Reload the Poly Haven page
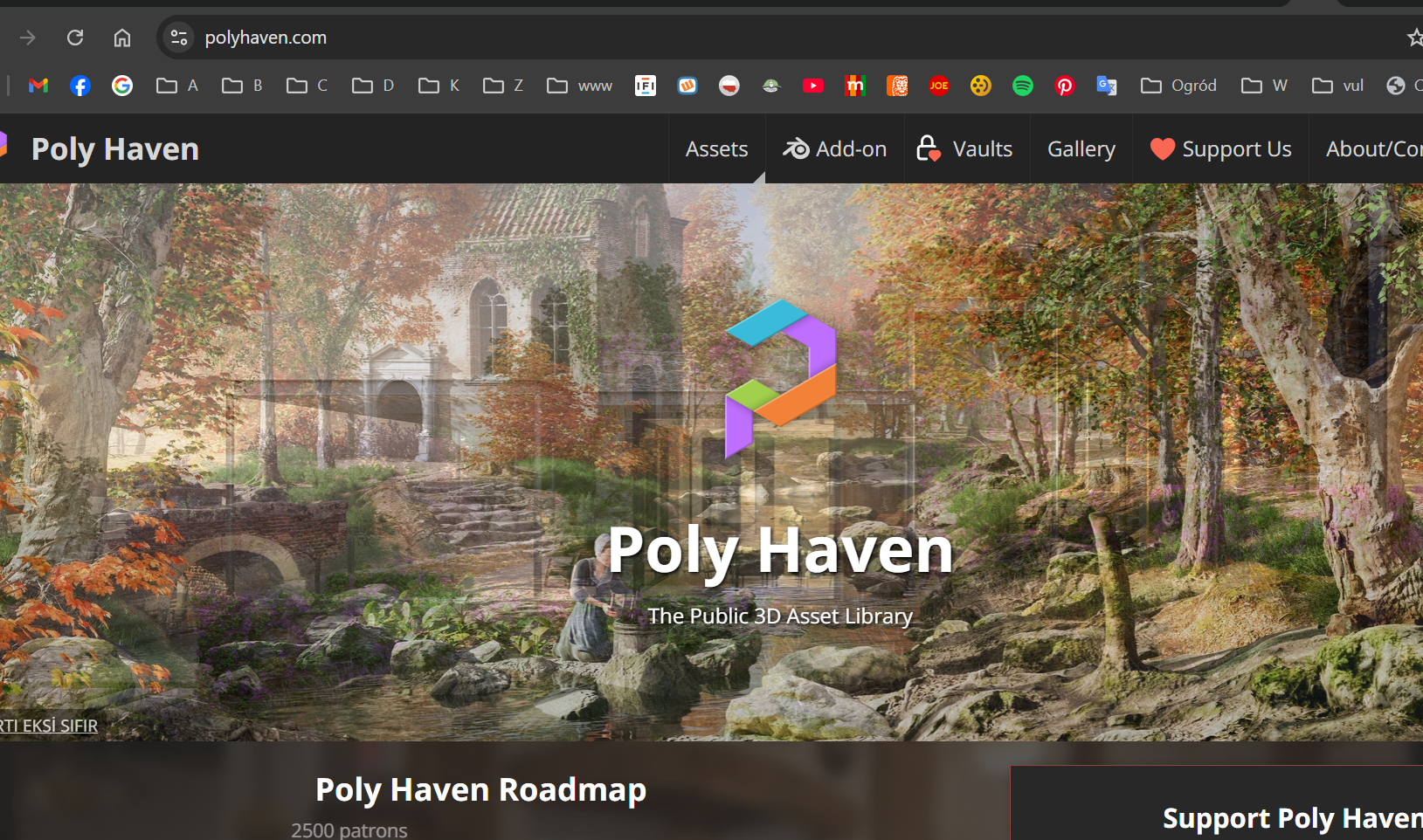1423x840 pixels. [x=75, y=38]
